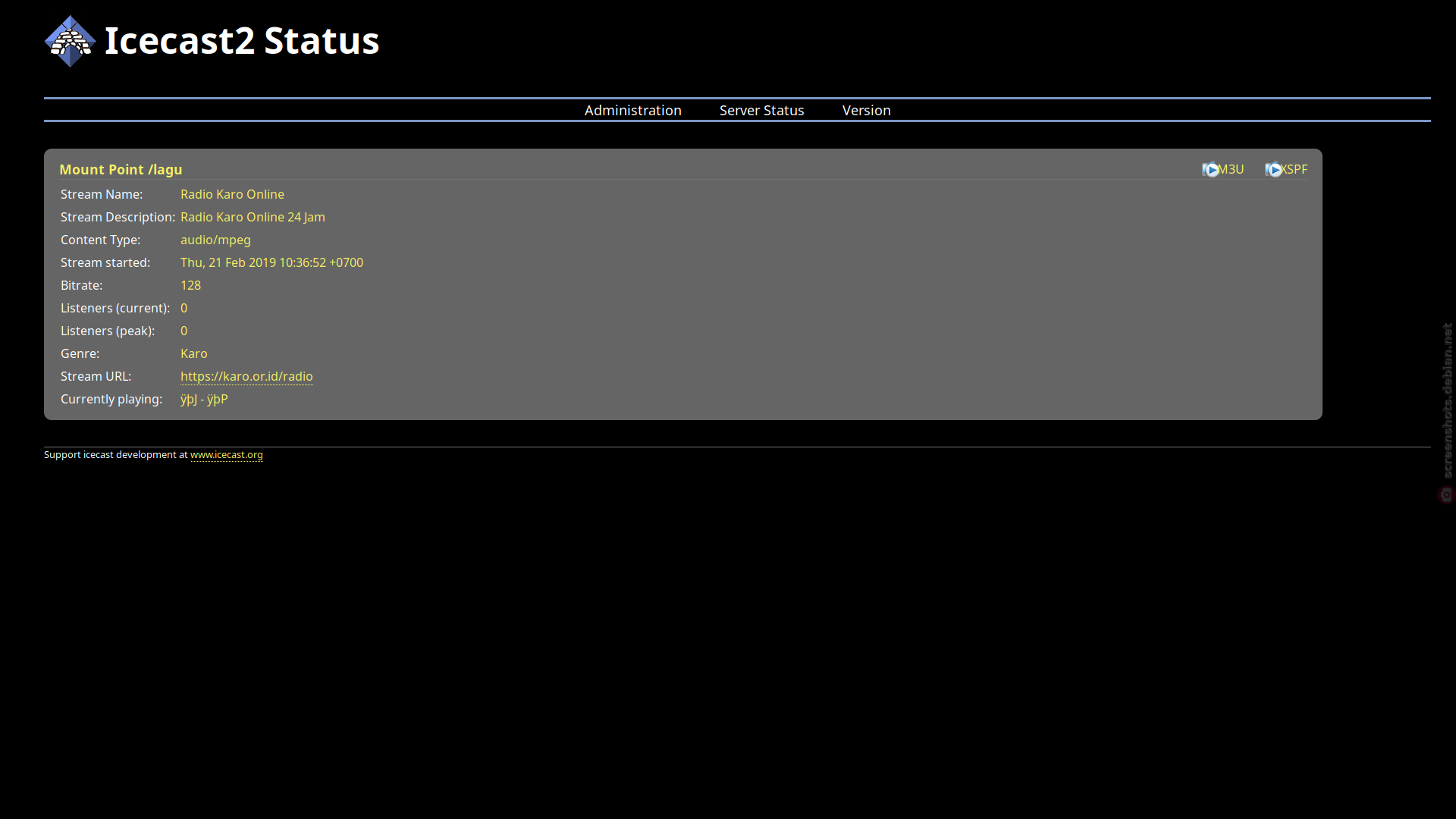The image size is (1456, 819).
Task: Click the Stream started label
Action: coord(105,262)
